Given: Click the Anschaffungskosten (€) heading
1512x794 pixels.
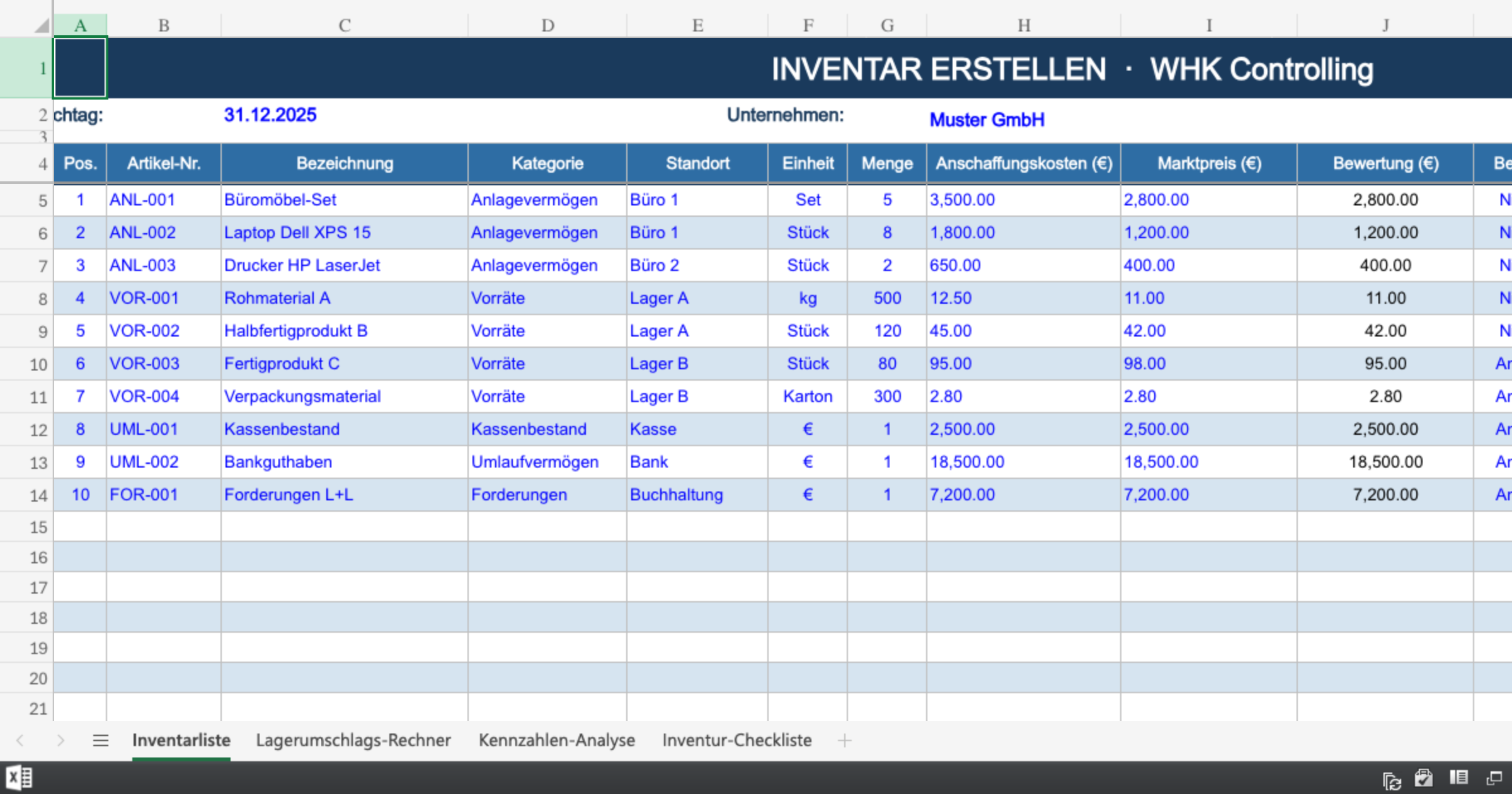Looking at the screenshot, I should pyautogui.click(x=1024, y=163).
